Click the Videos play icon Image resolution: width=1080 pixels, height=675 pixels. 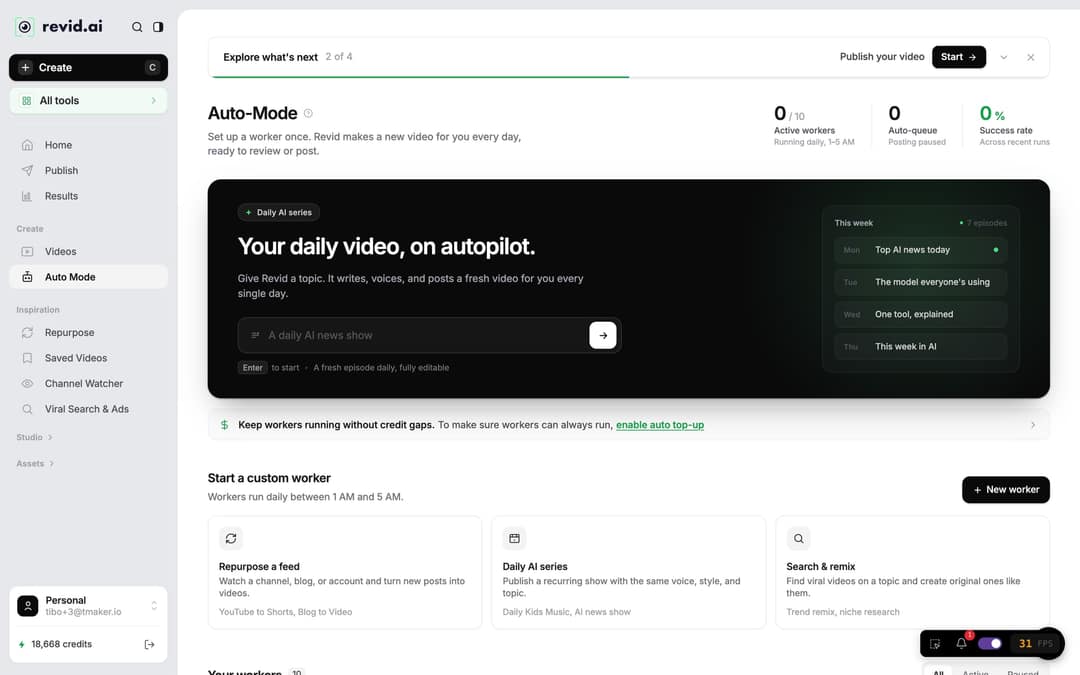(27, 251)
